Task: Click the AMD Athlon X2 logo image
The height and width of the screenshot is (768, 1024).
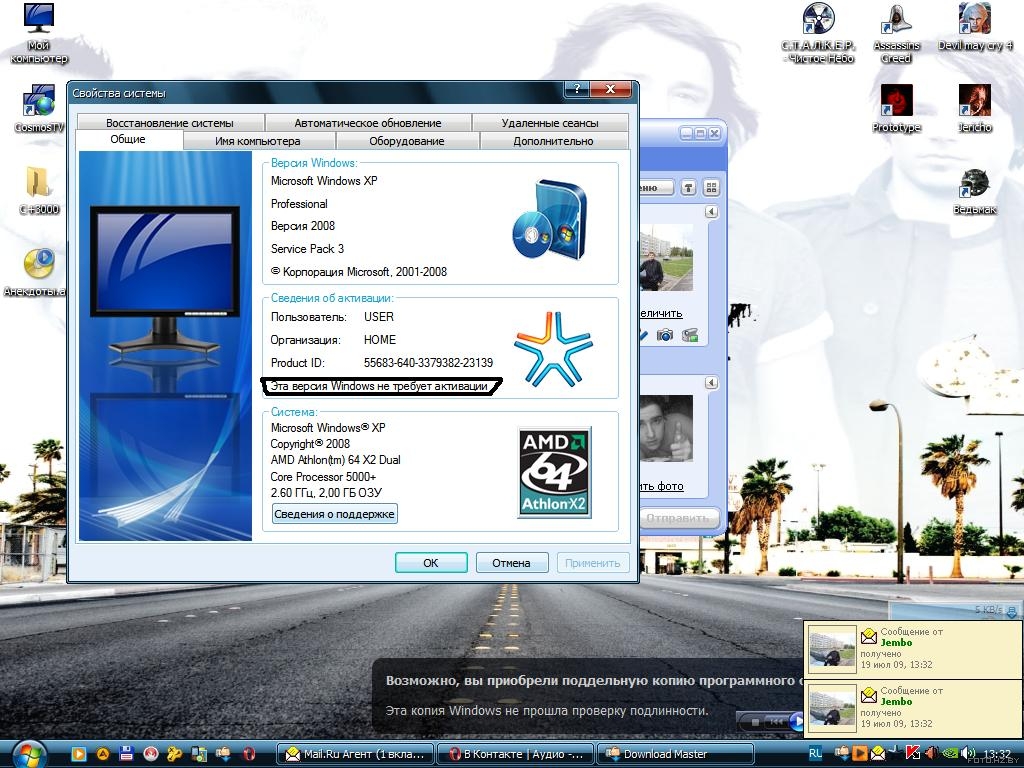Action: [554, 472]
